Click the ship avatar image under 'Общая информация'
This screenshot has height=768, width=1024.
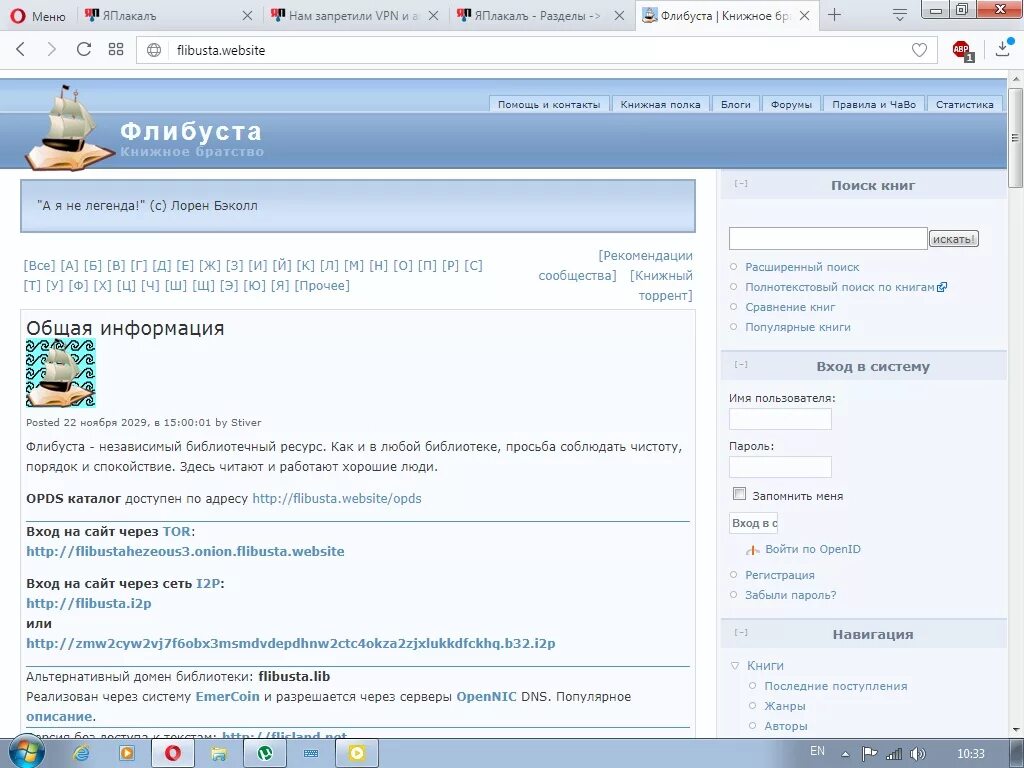pos(61,372)
